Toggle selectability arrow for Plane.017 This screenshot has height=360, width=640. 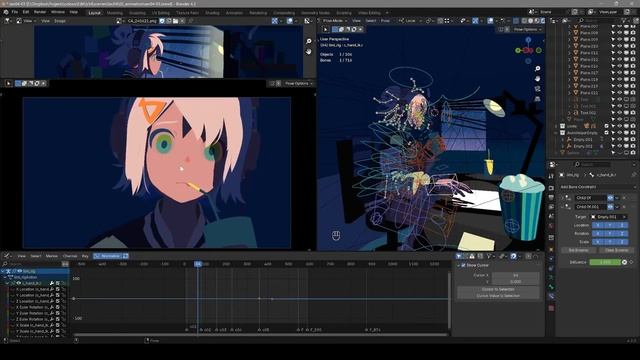(x=613, y=73)
